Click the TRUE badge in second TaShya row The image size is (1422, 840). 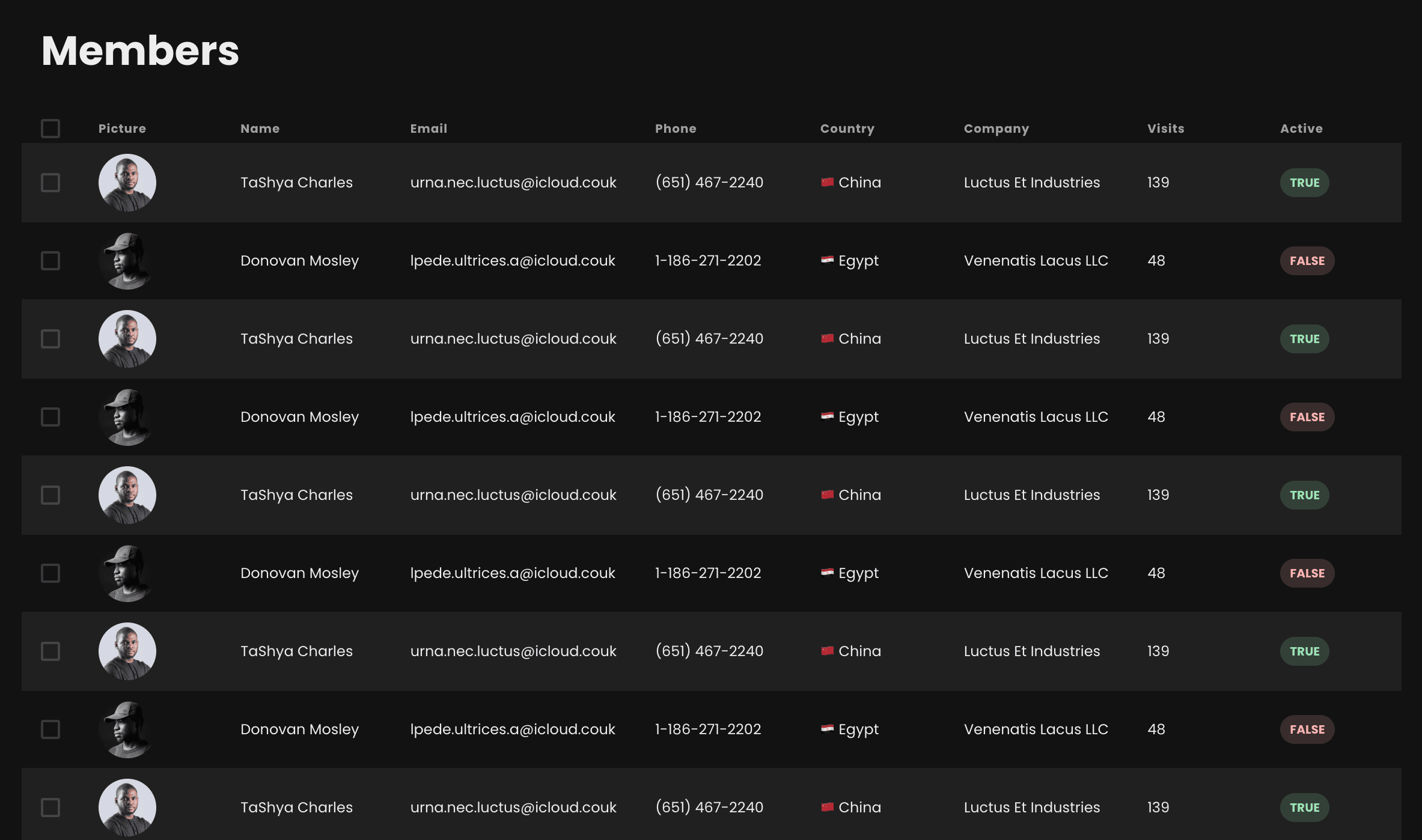pos(1304,339)
